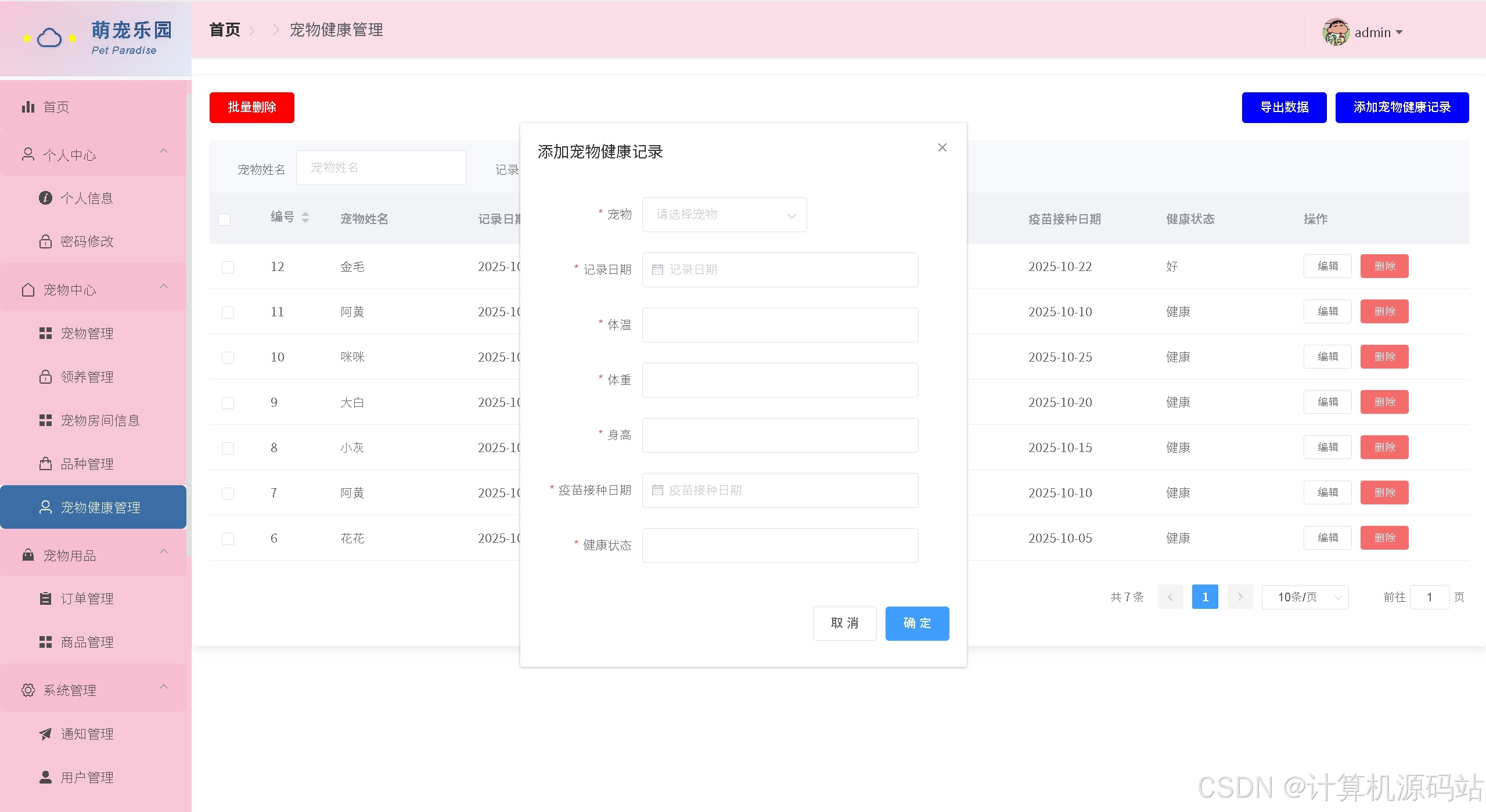Collapse the 宠物中心 menu chevron

tap(164, 286)
